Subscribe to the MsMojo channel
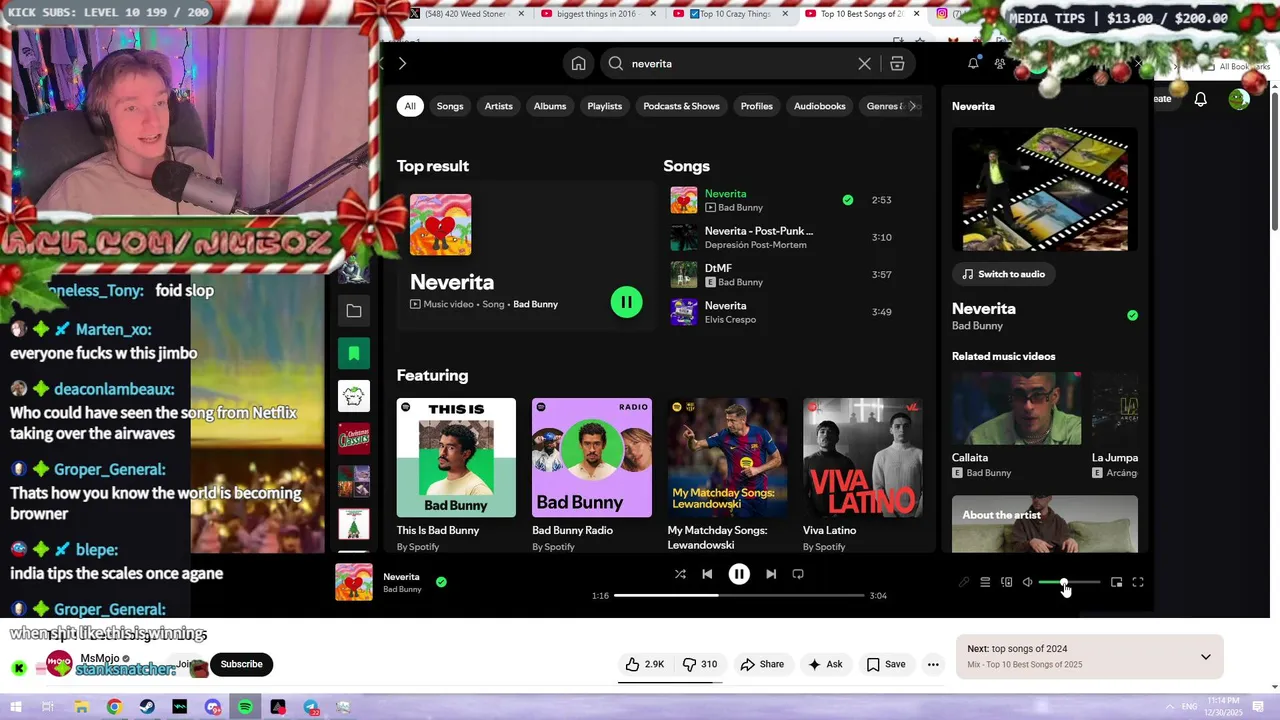 pos(241,664)
